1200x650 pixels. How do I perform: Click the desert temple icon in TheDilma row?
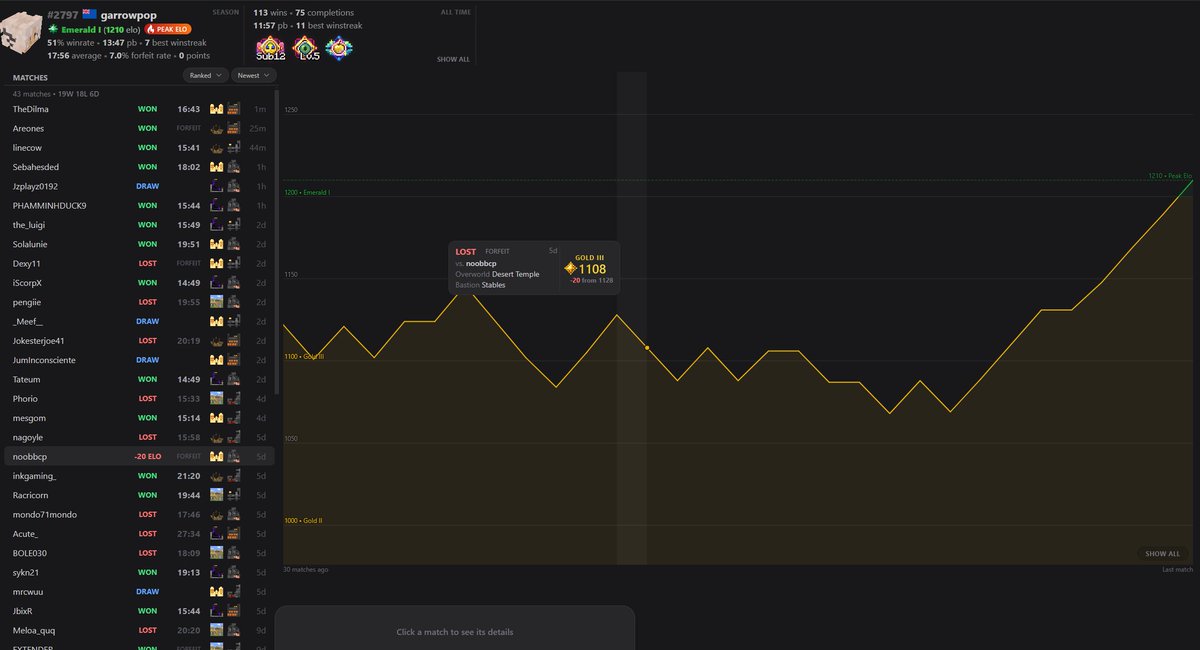(216, 109)
